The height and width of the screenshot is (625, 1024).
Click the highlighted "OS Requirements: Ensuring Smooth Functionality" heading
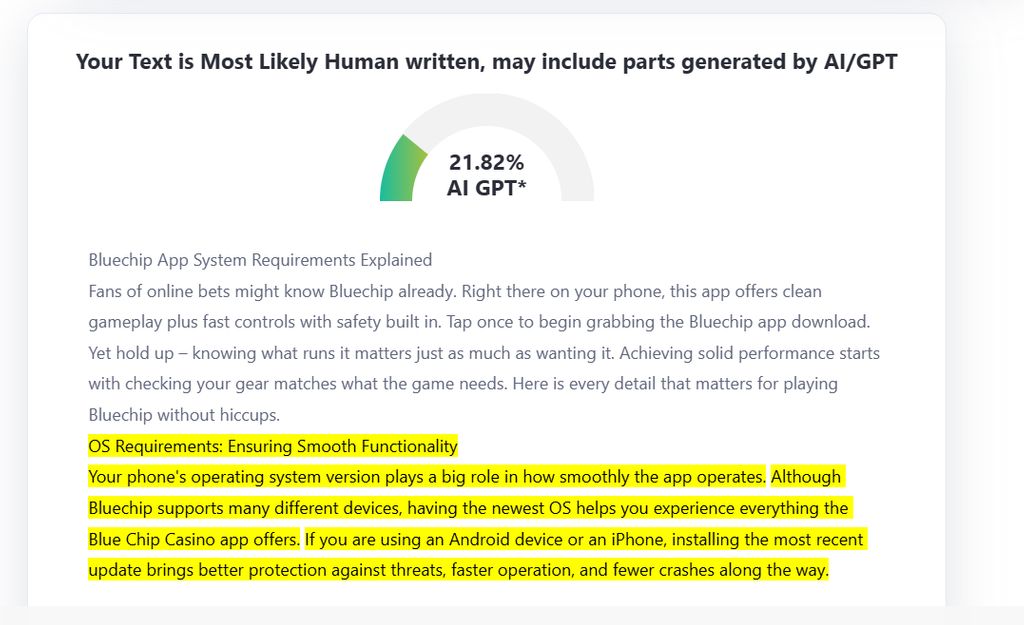272,446
